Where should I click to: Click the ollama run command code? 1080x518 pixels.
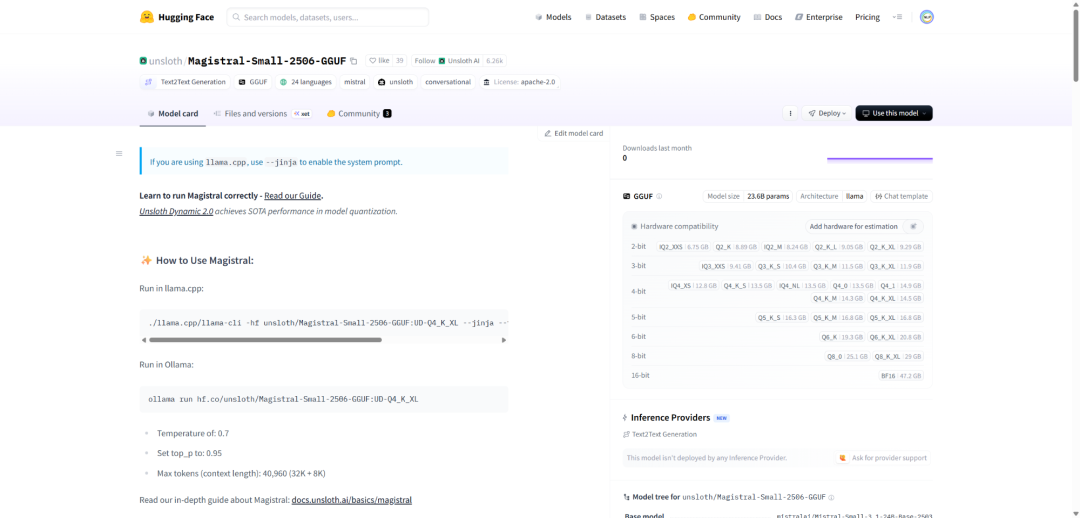click(283, 399)
